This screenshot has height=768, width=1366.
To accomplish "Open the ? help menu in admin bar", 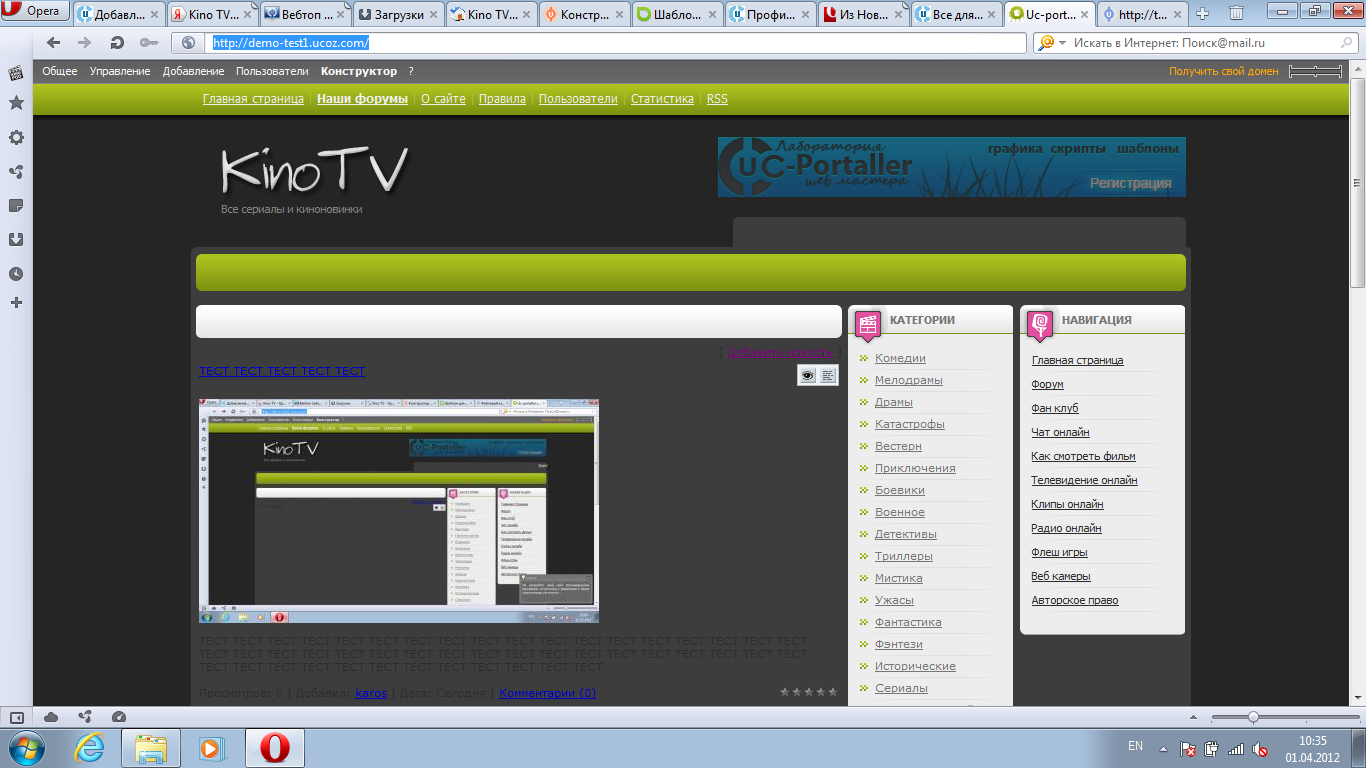I will [x=411, y=71].
